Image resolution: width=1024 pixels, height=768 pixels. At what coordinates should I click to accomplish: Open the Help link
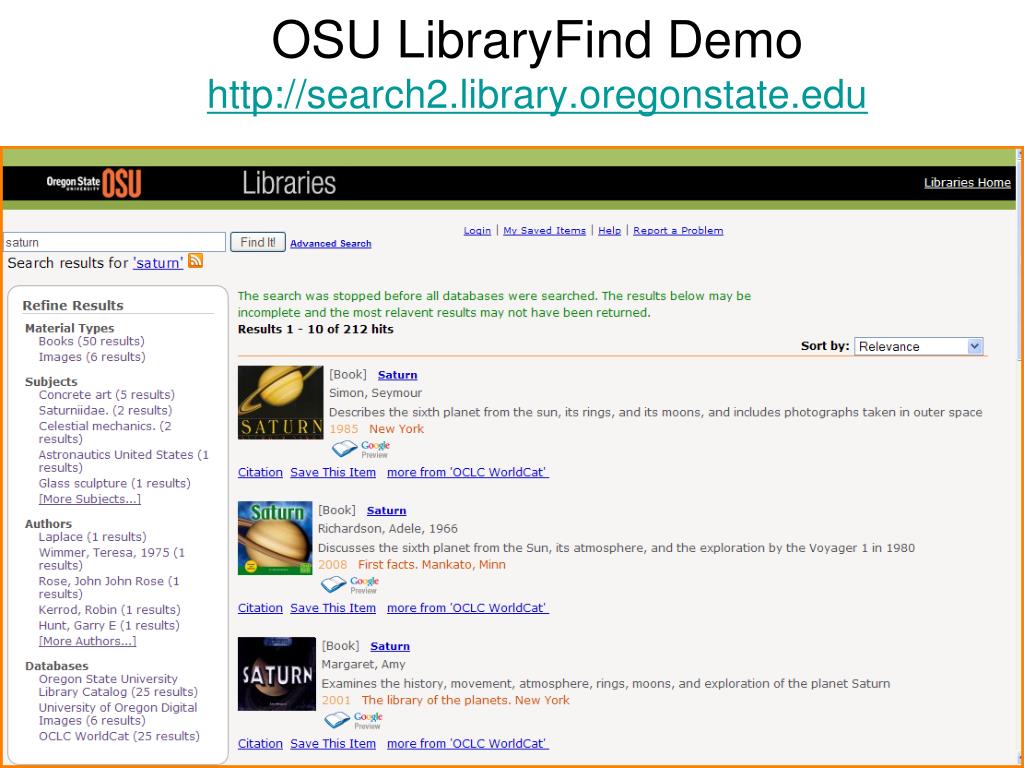(609, 231)
